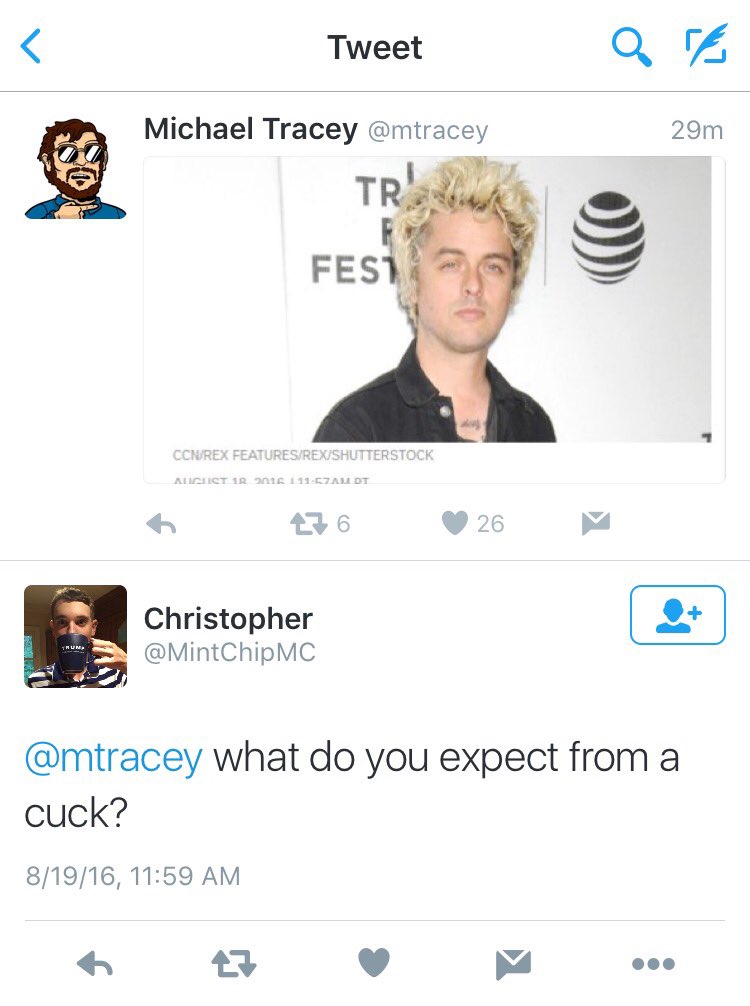Reply to Michael Tracey's tweet
This screenshot has width=750, height=1006.
click(161, 524)
